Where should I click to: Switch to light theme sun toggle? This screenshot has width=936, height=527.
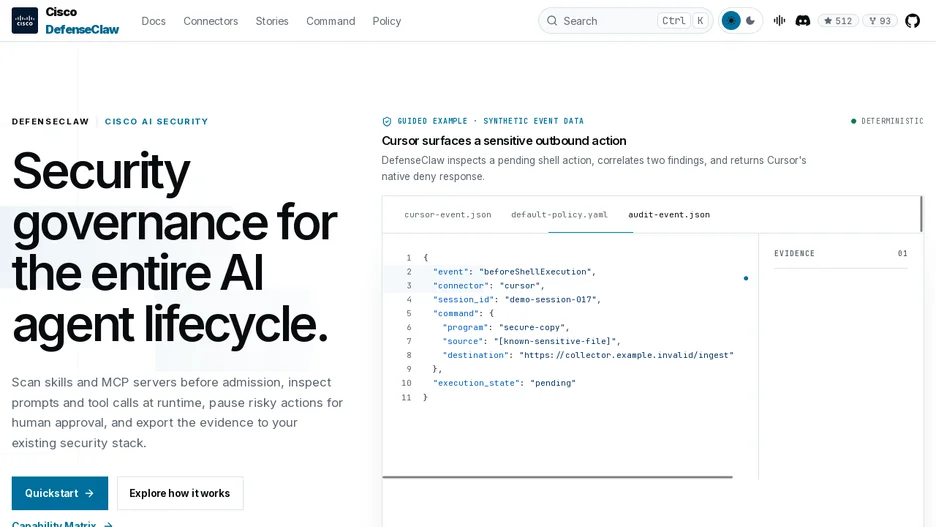731,21
